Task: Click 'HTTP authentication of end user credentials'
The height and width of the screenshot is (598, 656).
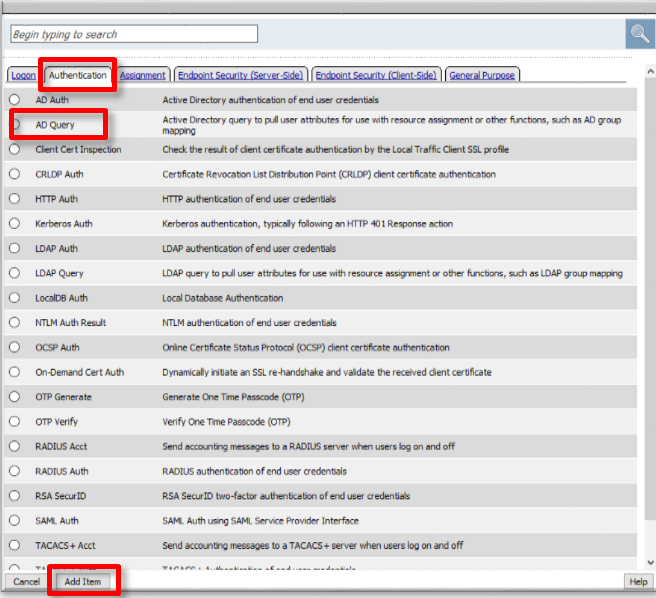Action: click(x=249, y=199)
